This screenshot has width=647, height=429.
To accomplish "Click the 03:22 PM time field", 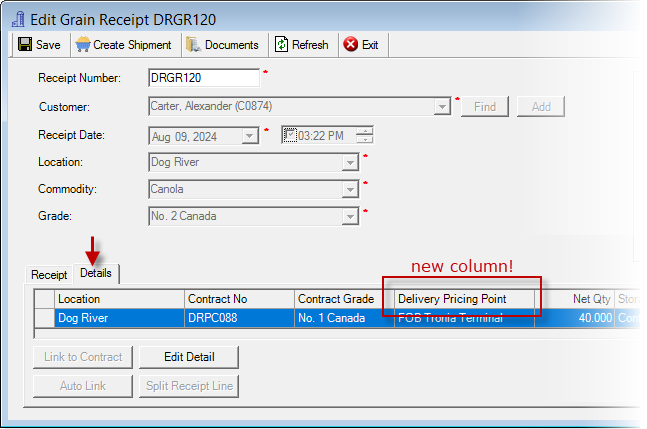I will [x=326, y=135].
